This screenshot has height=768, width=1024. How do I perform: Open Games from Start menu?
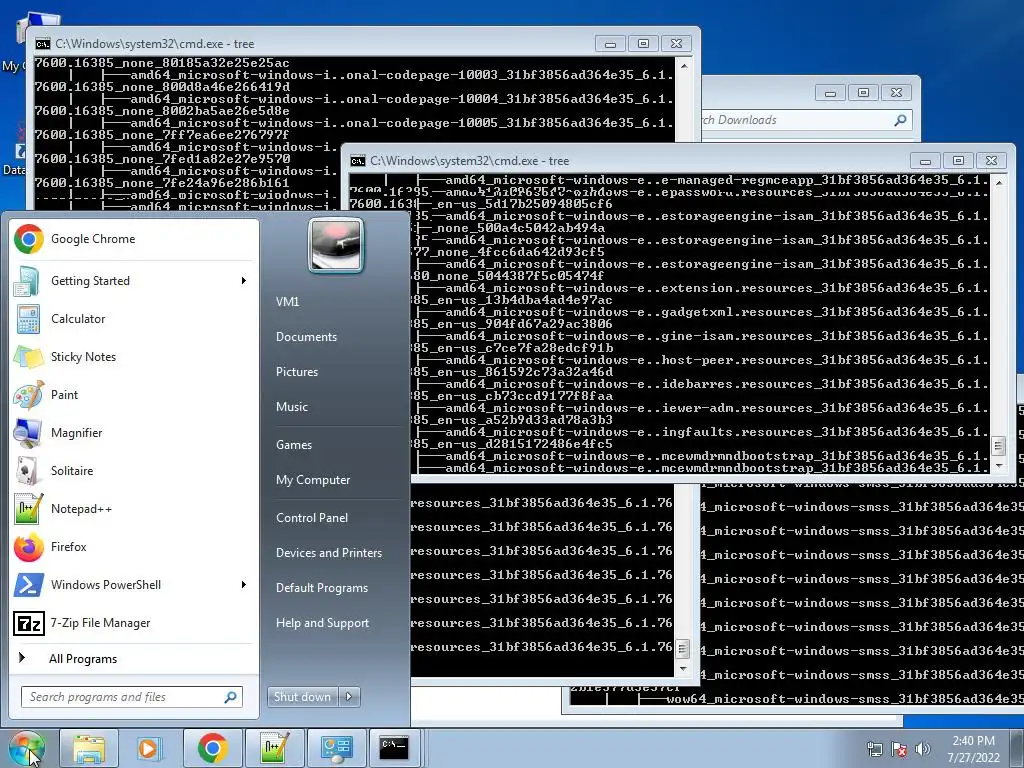(294, 445)
